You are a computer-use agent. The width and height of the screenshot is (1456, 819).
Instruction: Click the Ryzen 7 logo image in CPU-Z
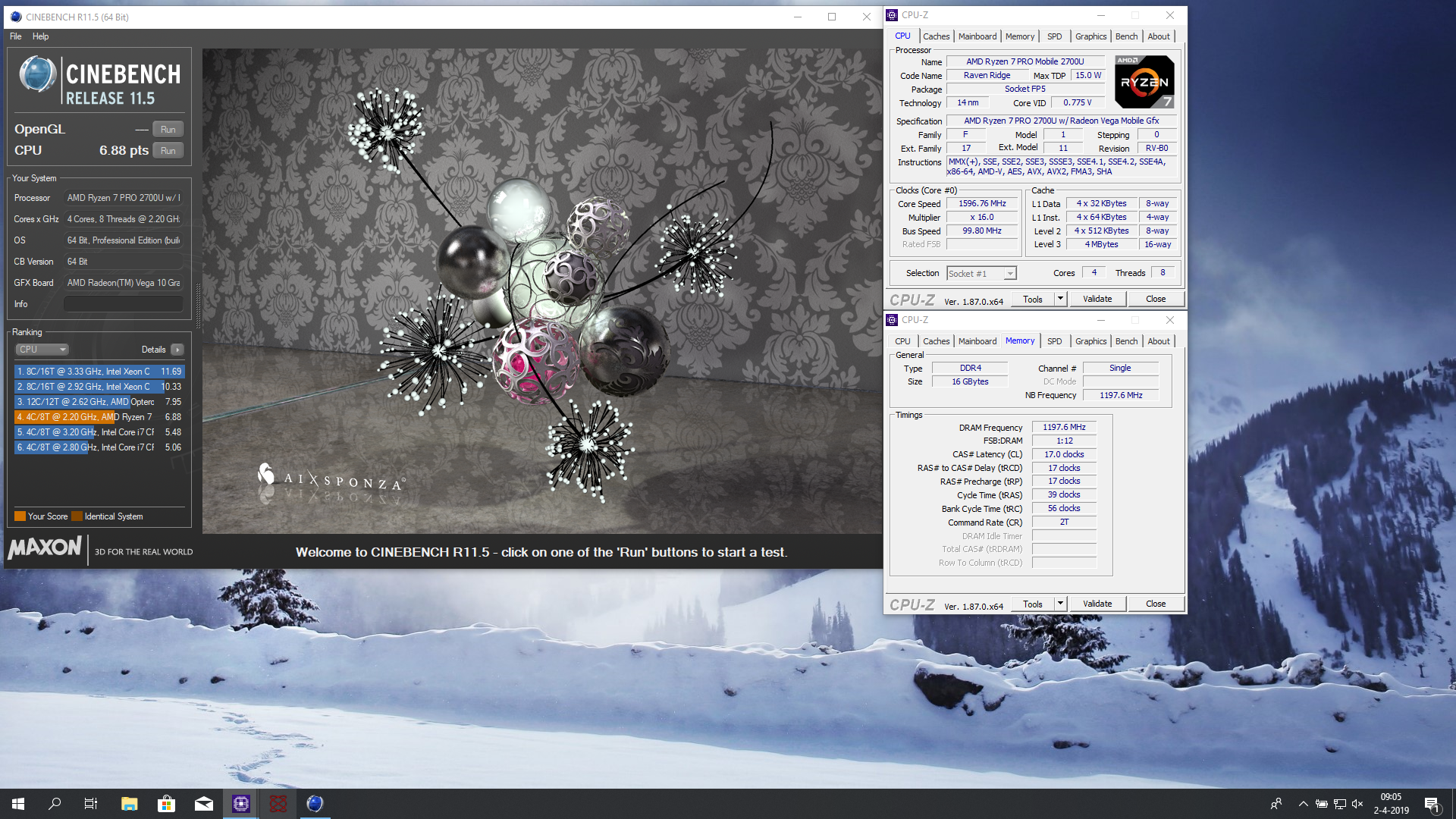[1144, 82]
